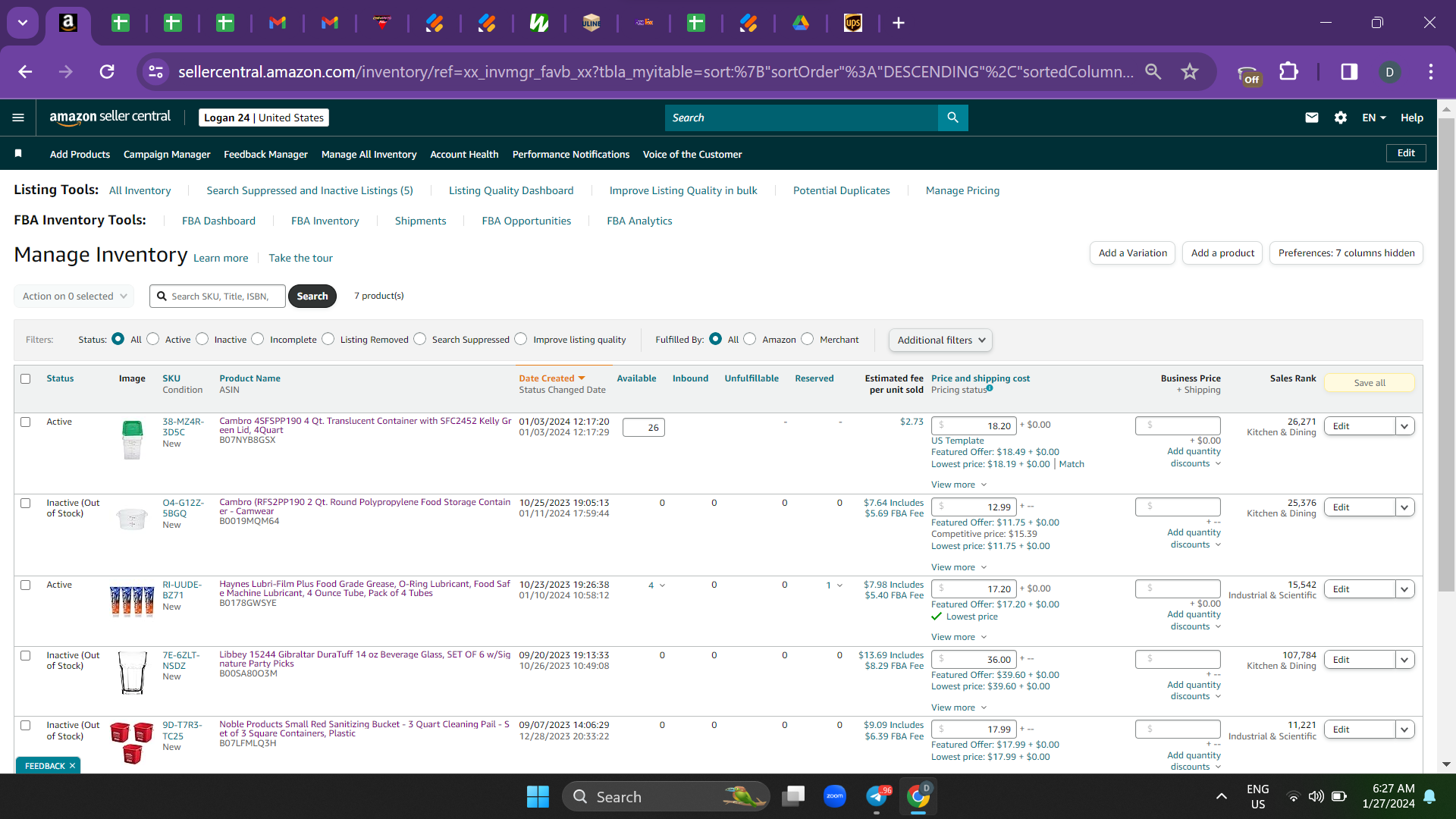Open Zoom from the taskbar
Image resolution: width=1456 pixels, height=819 pixels.
[834, 796]
